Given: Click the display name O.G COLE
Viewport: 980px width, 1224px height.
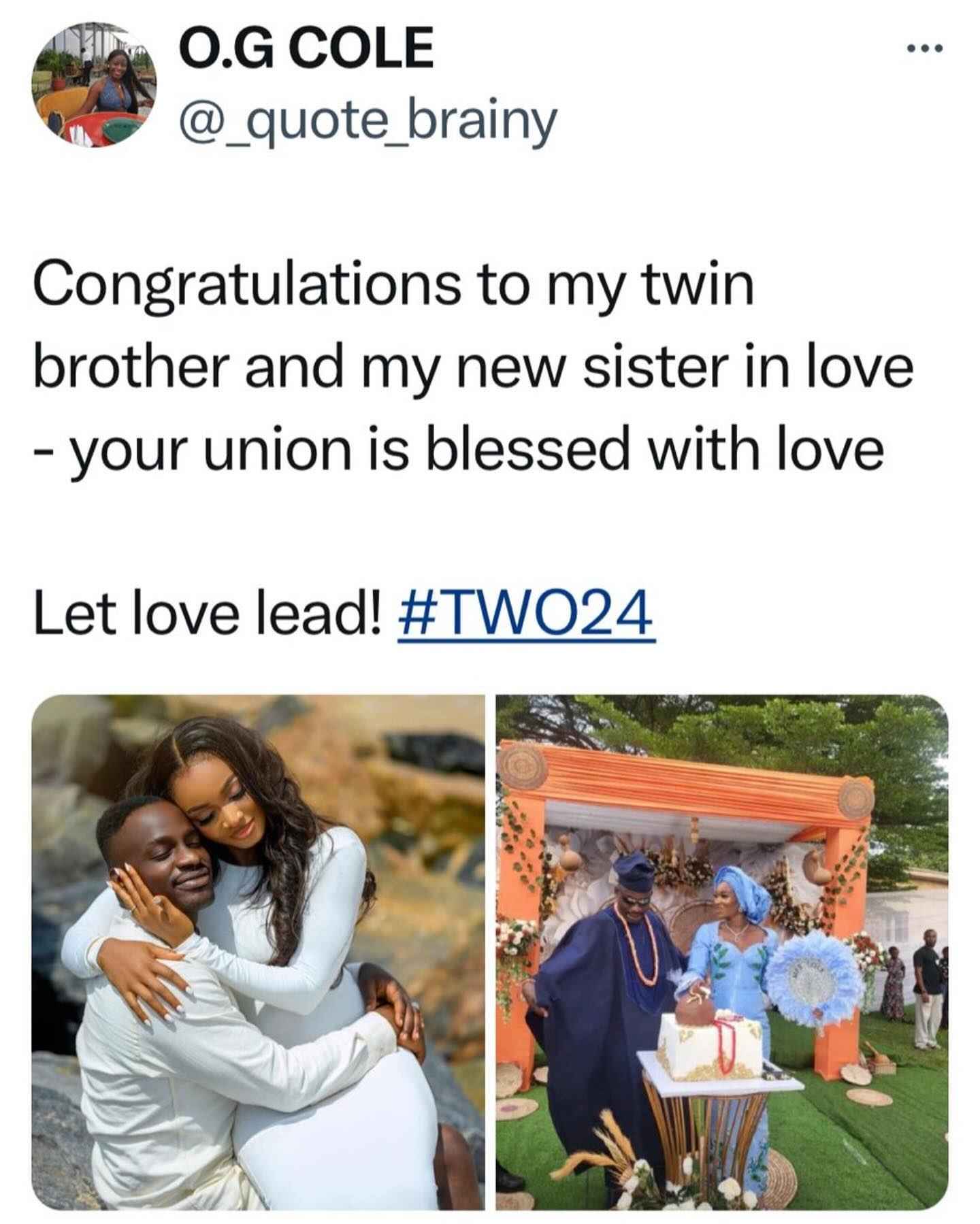Looking at the screenshot, I should point(306,49).
